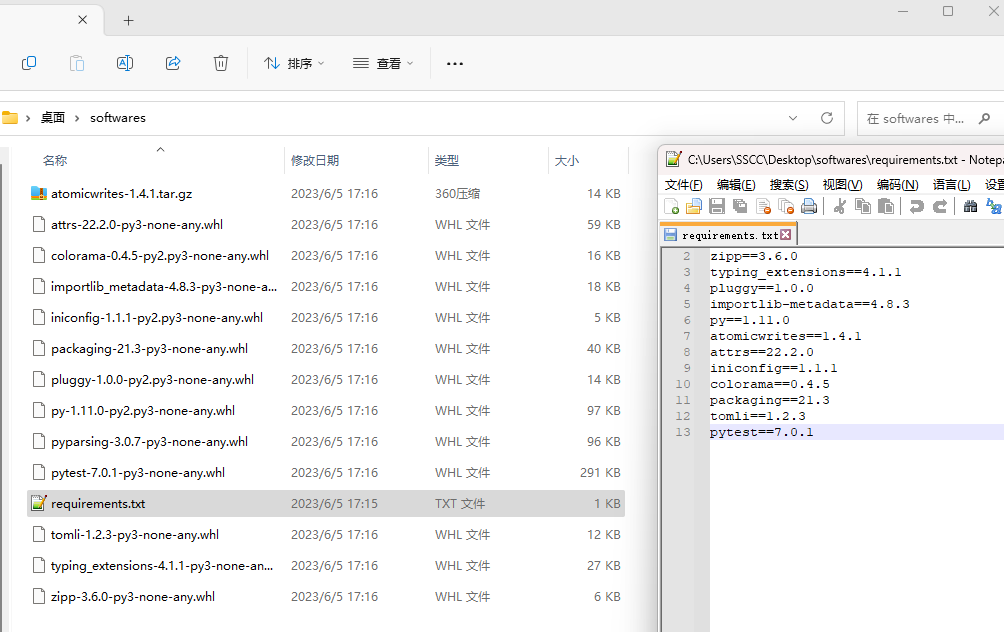This screenshot has width=1004, height=632.
Task: Expand the chevron before 桌面 breadcrumb
Action: (28, 118)
